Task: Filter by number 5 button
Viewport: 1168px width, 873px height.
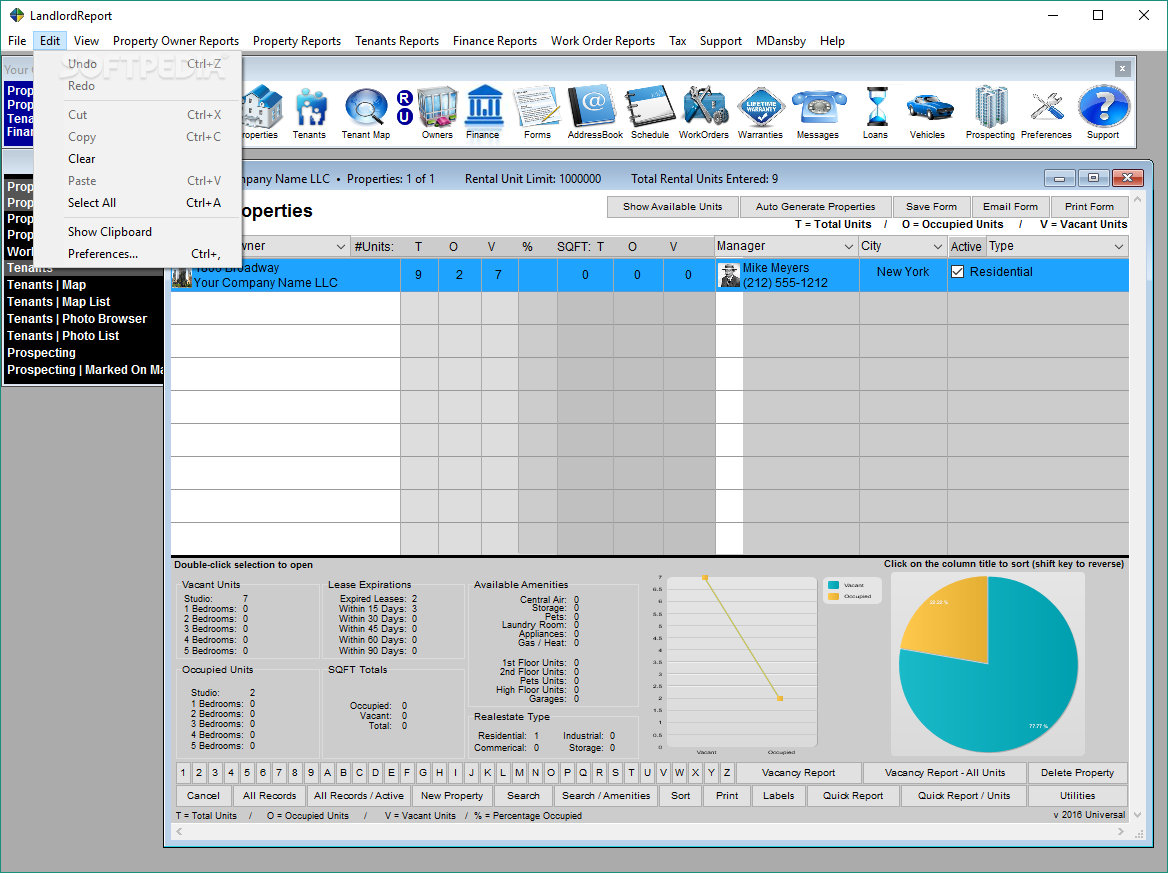Action: pos(247,772)
